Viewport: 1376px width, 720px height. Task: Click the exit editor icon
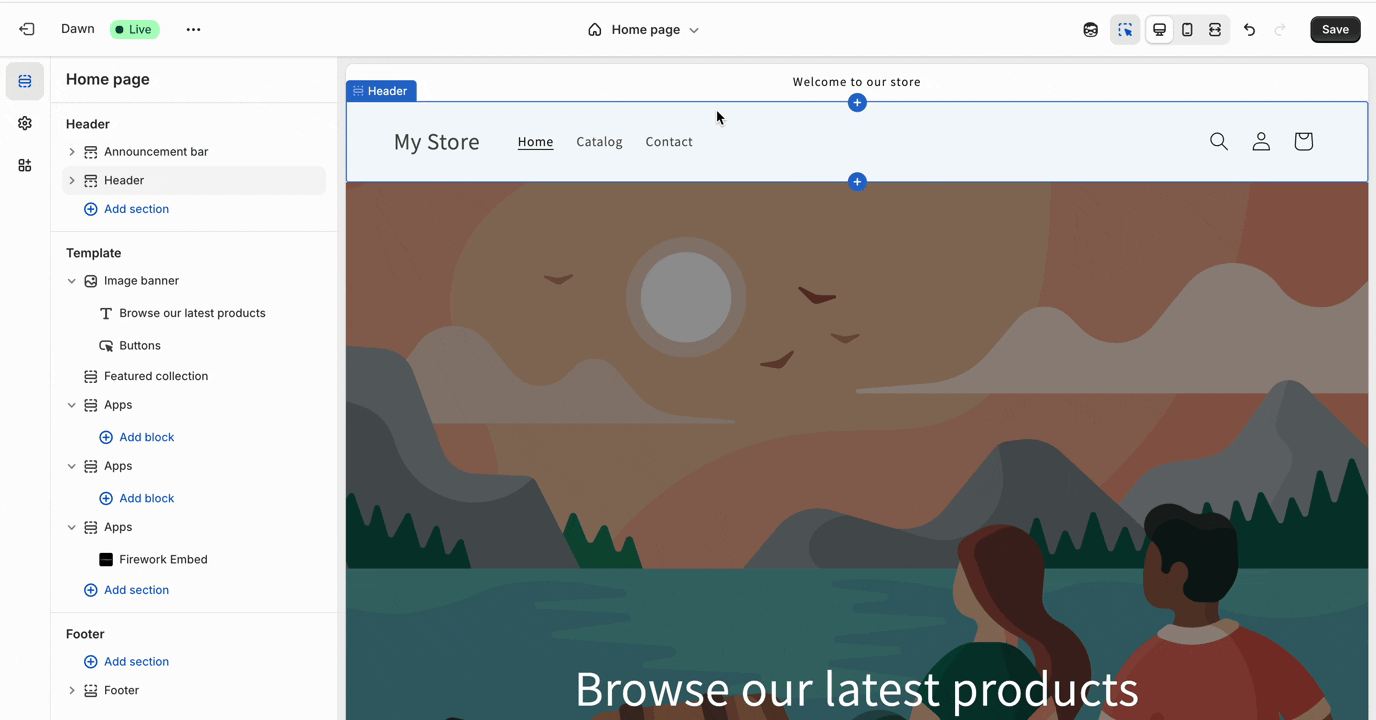tap(27, 29)
